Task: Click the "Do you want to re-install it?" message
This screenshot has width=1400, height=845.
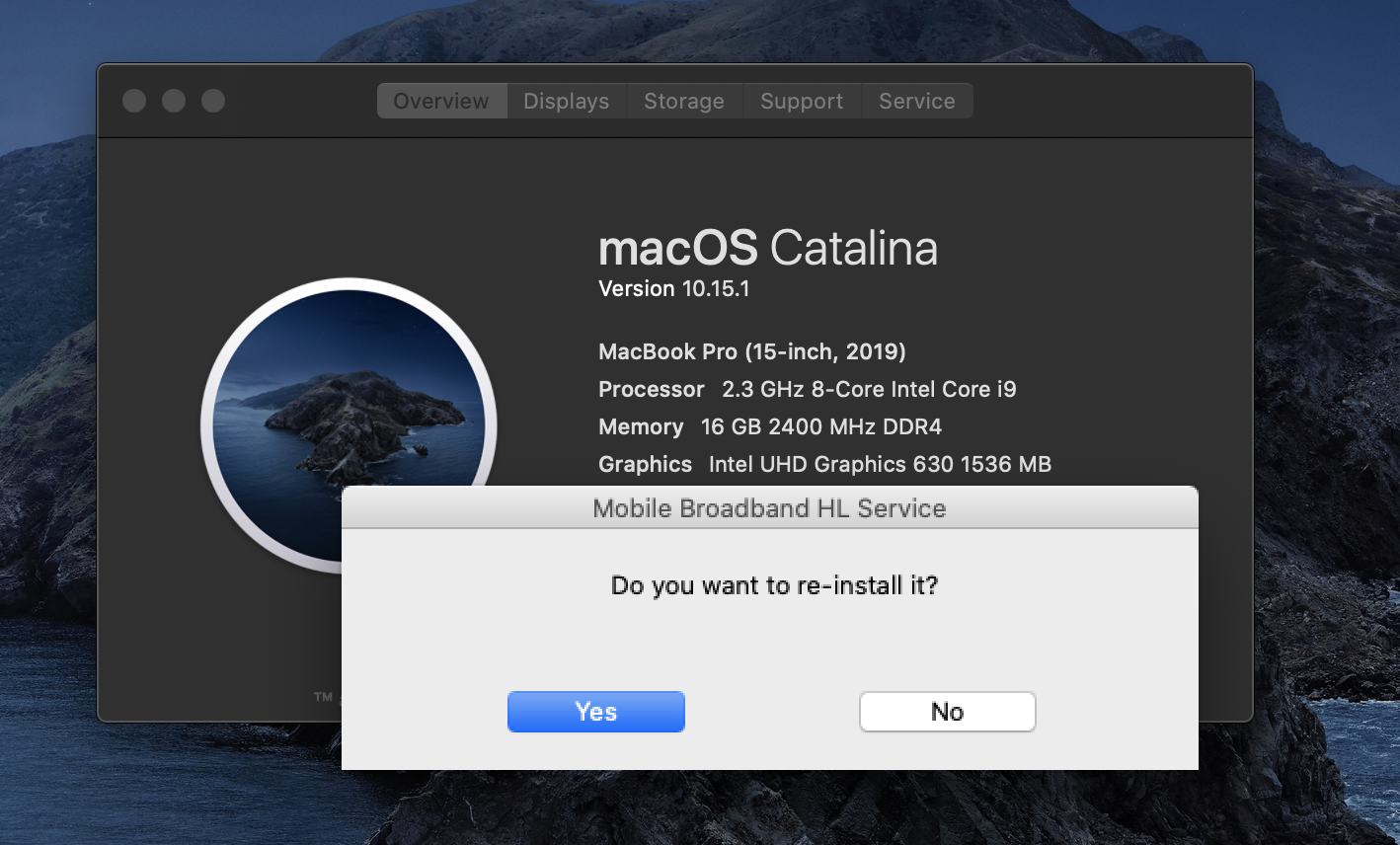Action: [x=775, y=585]
